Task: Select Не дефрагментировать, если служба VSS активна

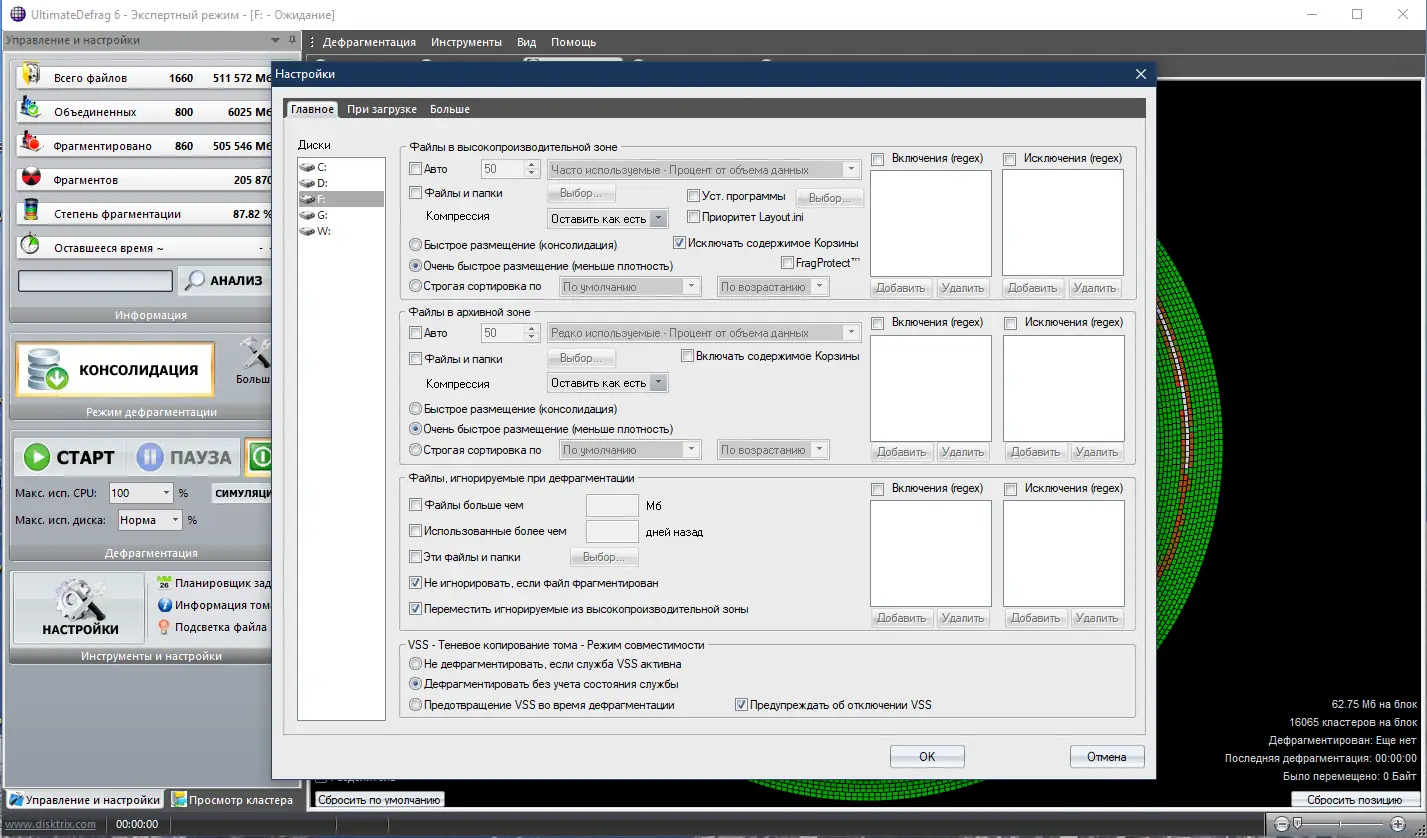Action: point(416,663)
